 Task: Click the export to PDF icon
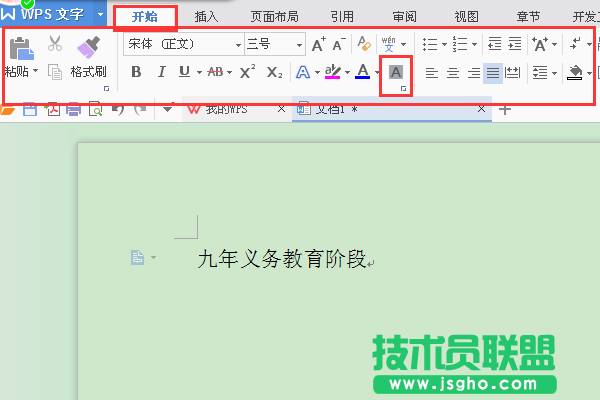(x=52, y=109)
